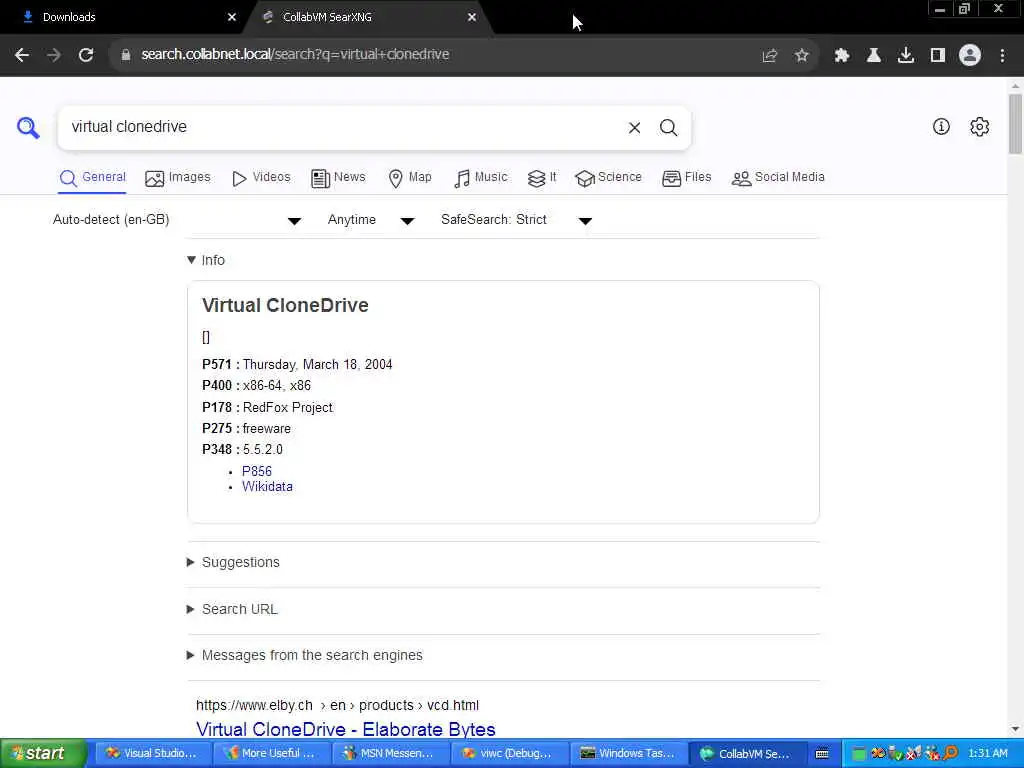Click the elby.ch result URL
The image size is (1024, 768).
[337, 705]
